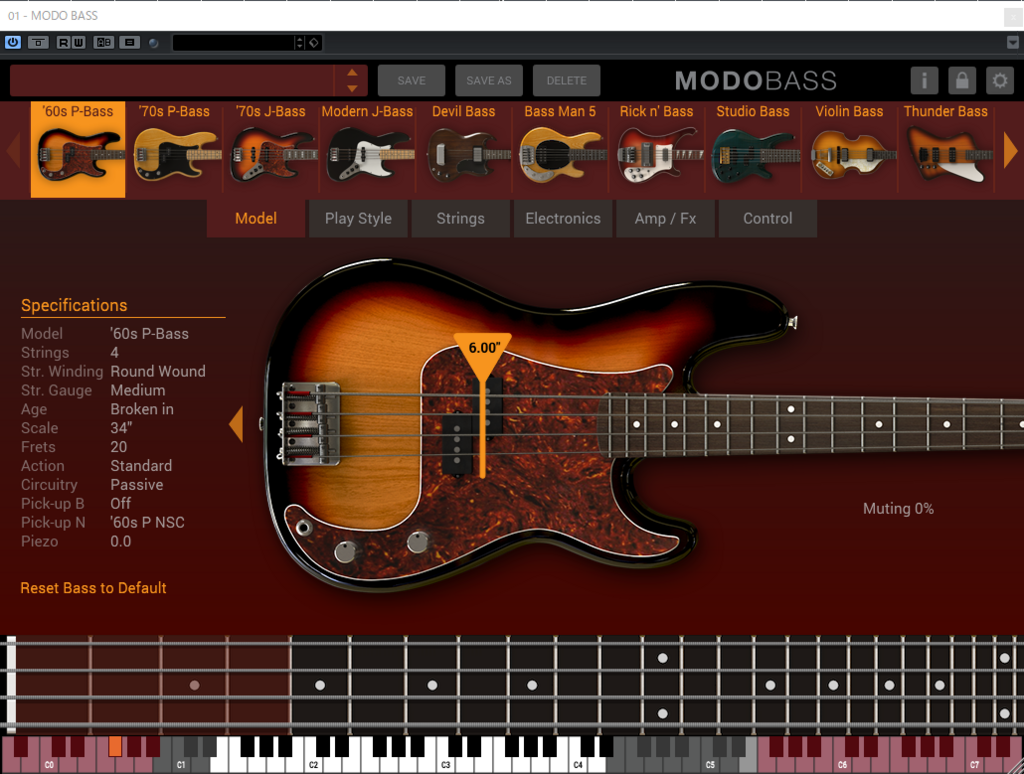Image resolution: width=1024 pixels, height=774 pixels.
Task: Select the Rick n' Bass model
Action: pyautogui.click(x=656, y=150)
